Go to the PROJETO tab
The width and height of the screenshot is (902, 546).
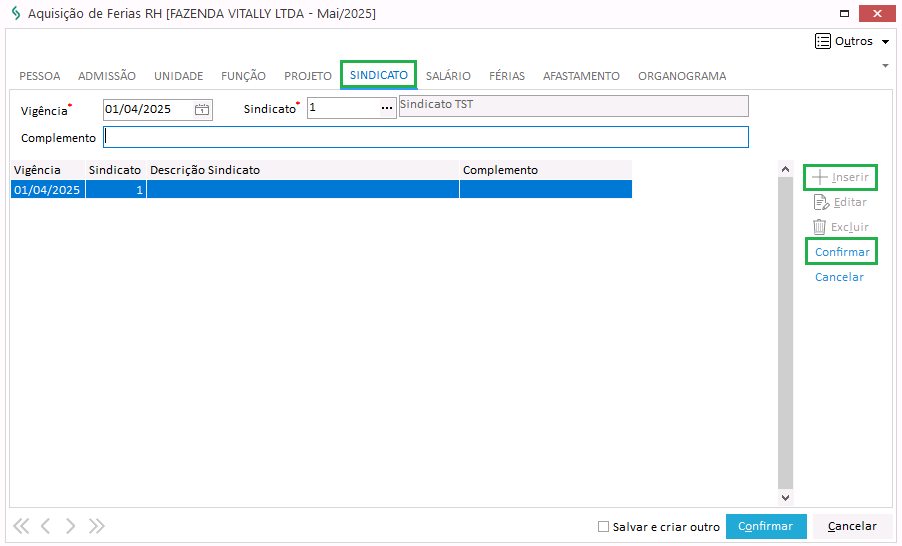coord(308,76)
